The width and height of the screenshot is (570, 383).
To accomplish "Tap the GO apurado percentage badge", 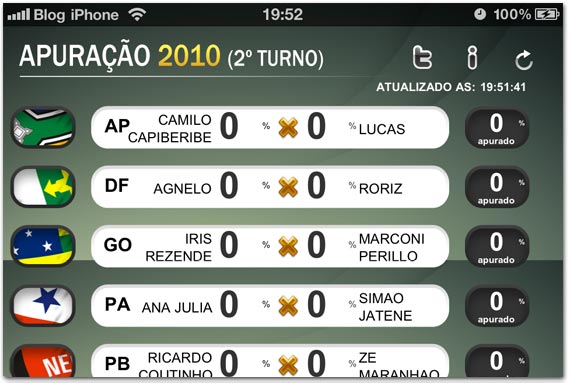I will (x=497, y=247).
